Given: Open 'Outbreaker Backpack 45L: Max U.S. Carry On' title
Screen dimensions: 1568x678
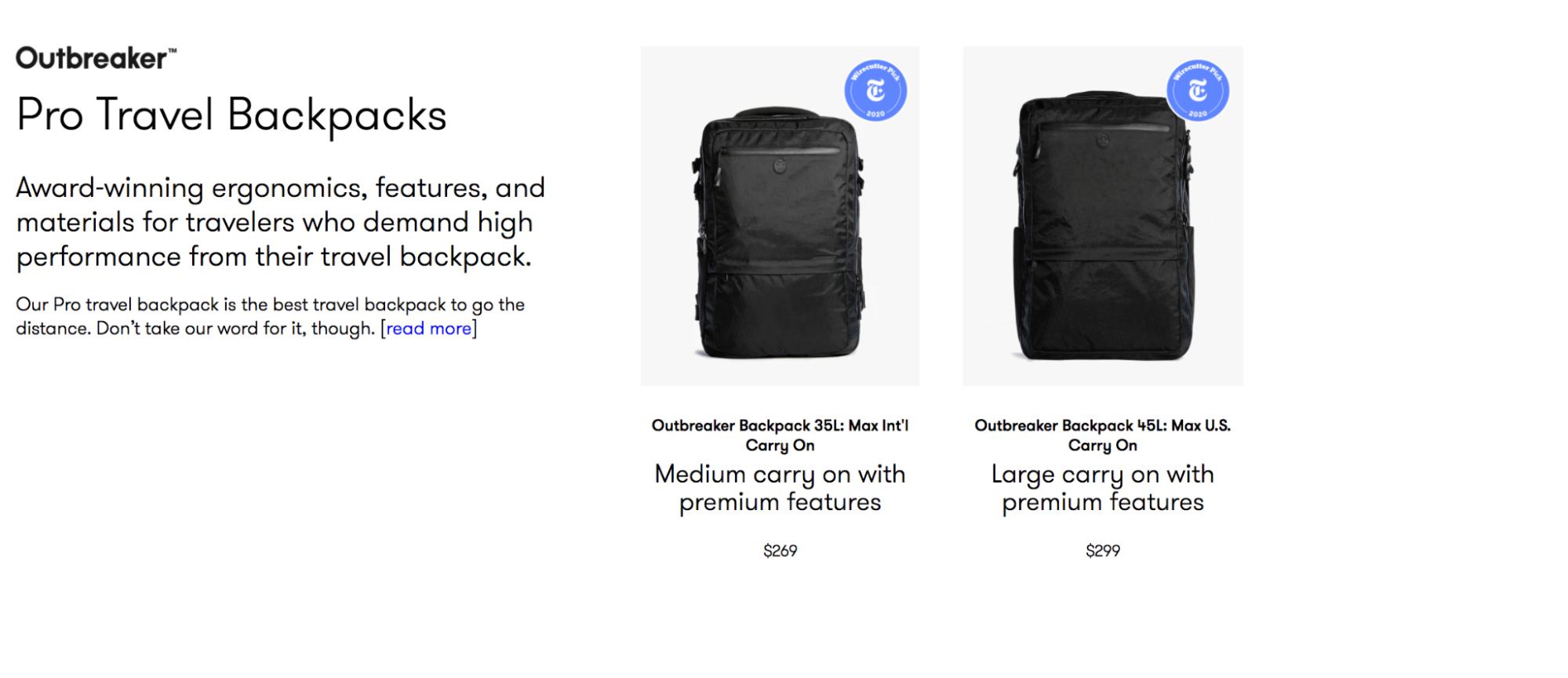Looking at the screenshot, I should tap(1103, 435).
